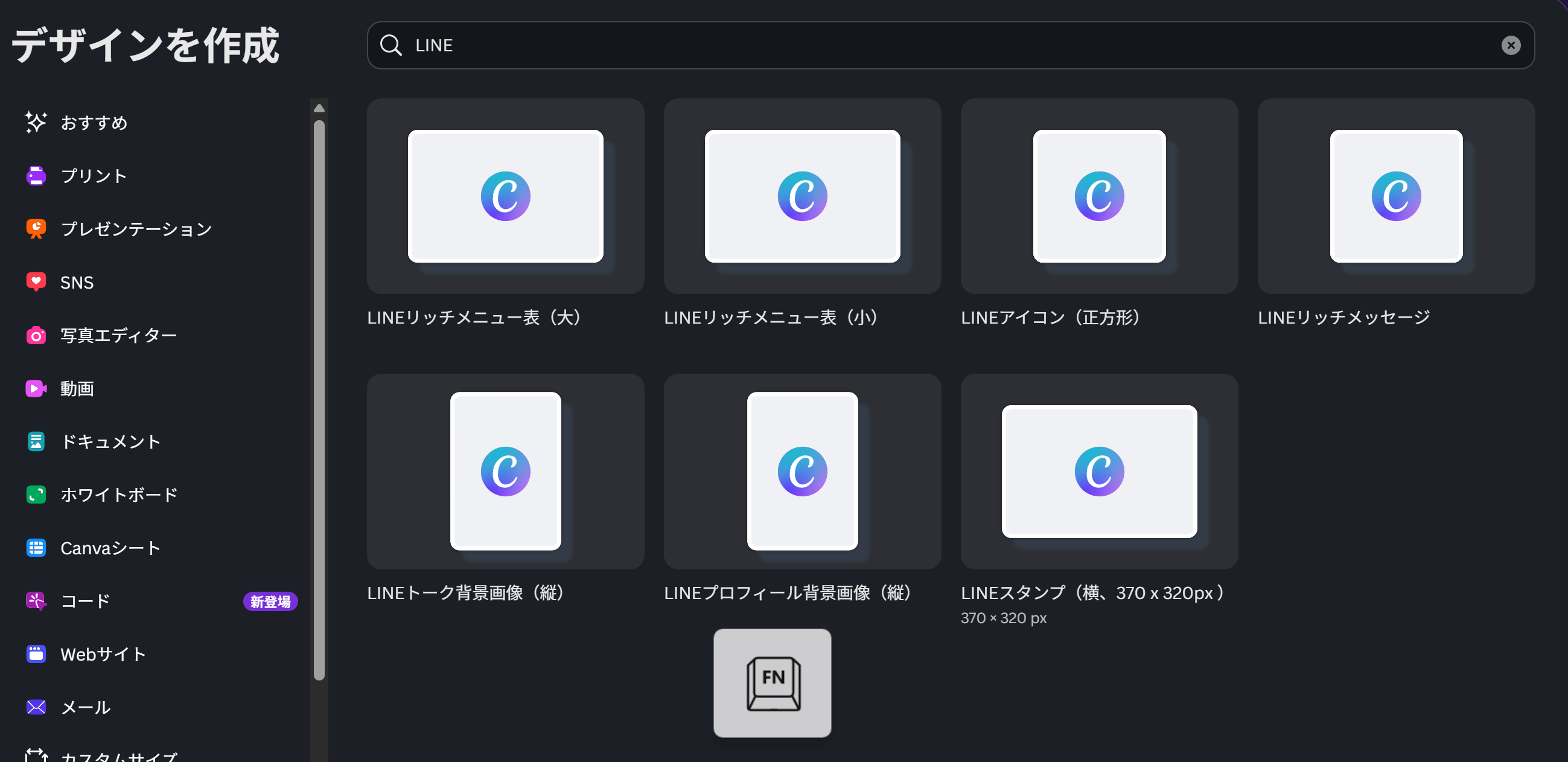The image size is (1568, 762).
Task: Click the プリント printer icon
Action: point(36,176)
